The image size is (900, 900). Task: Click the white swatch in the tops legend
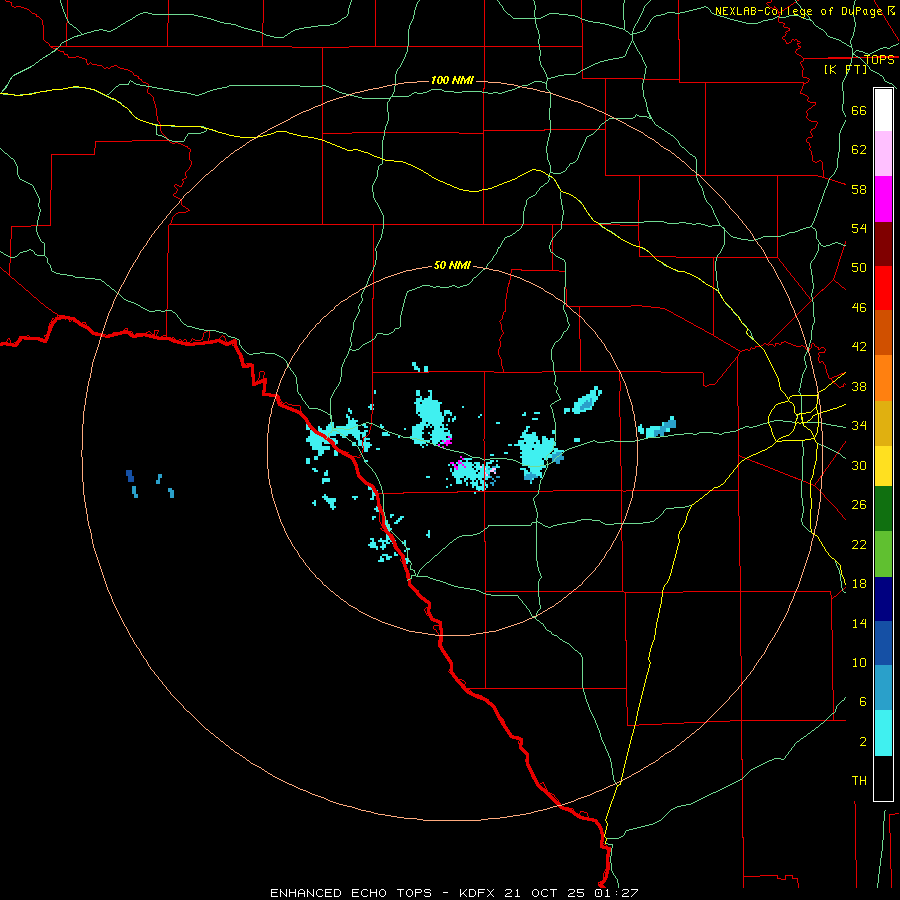883,110
